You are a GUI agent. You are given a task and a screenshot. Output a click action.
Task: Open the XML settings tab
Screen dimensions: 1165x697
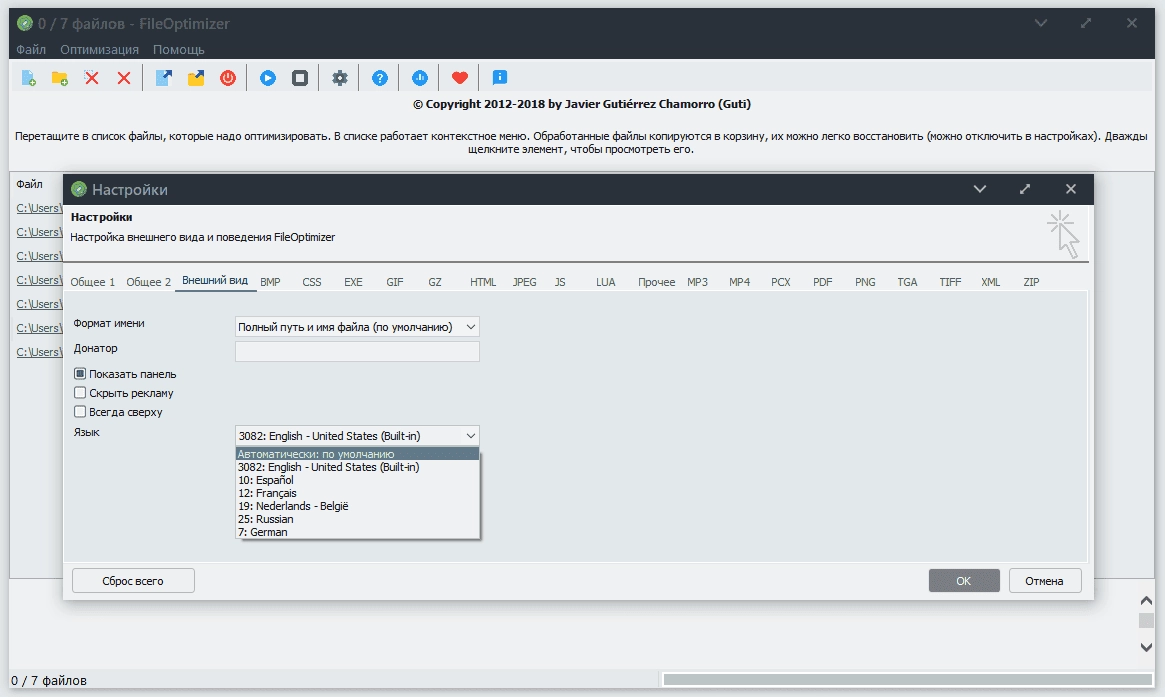pos(990,282)
